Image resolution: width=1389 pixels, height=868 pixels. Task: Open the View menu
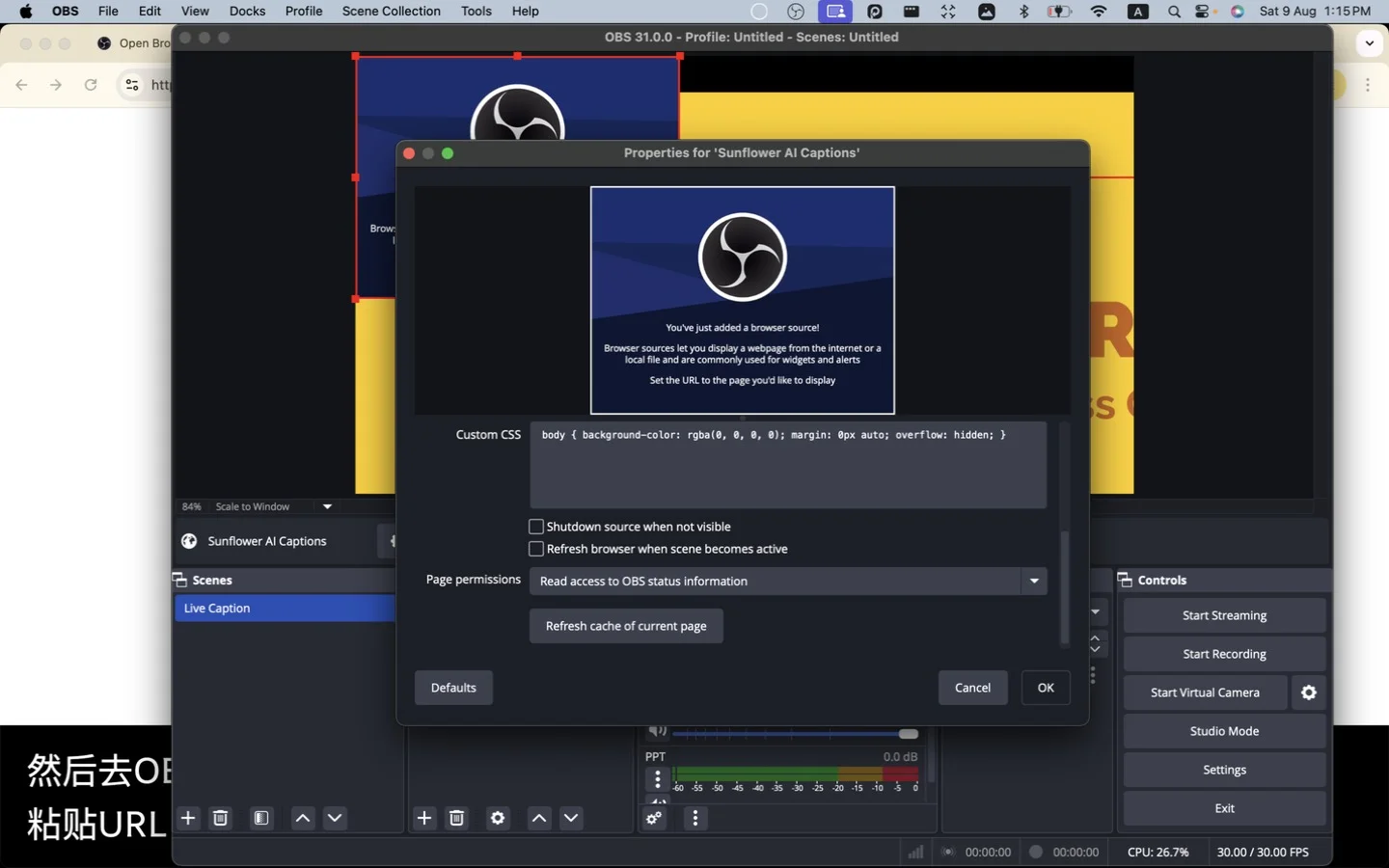pyautogui.click(x=195, y=12)
